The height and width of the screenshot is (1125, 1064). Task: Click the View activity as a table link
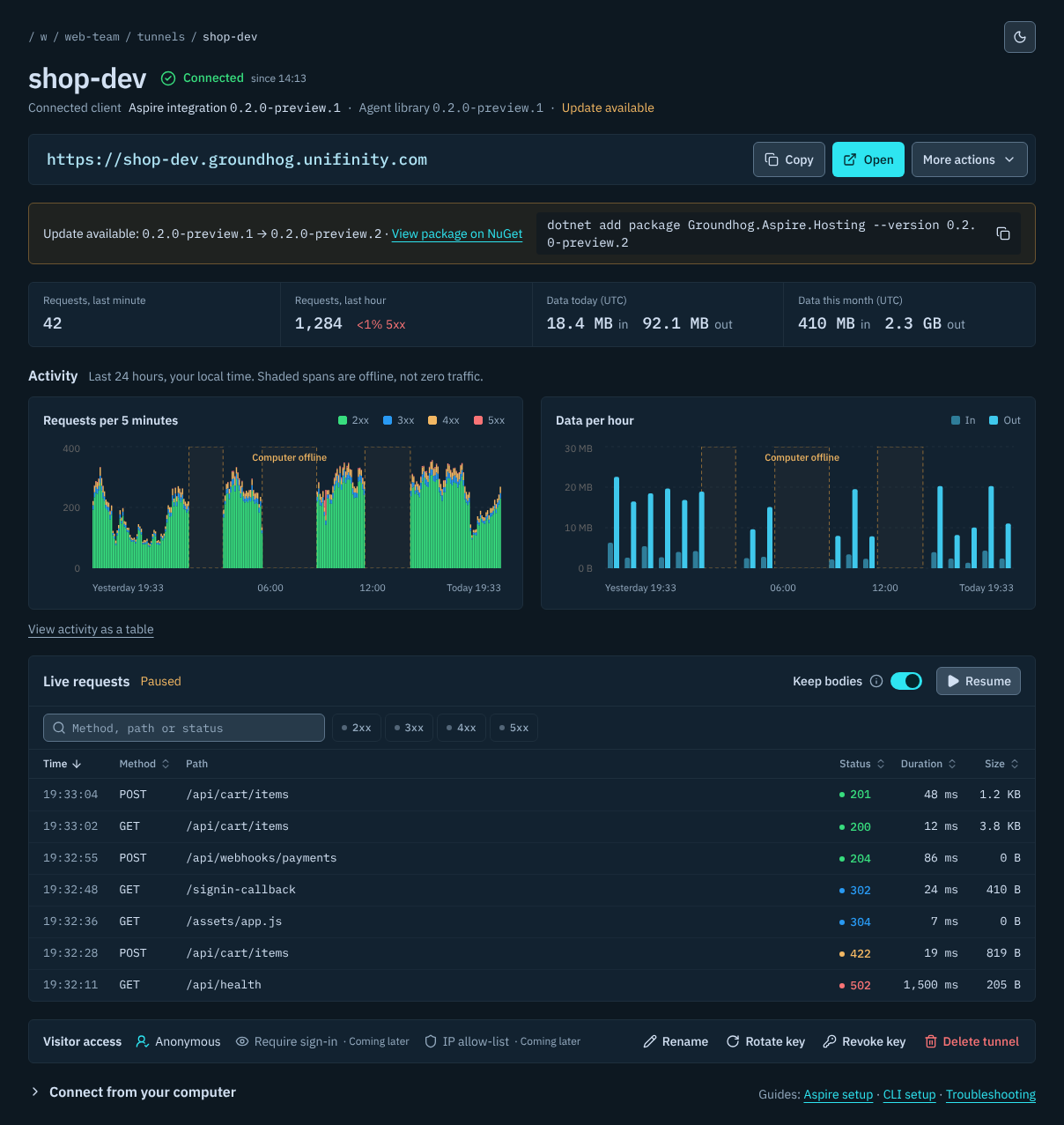(x=91, y=629)
